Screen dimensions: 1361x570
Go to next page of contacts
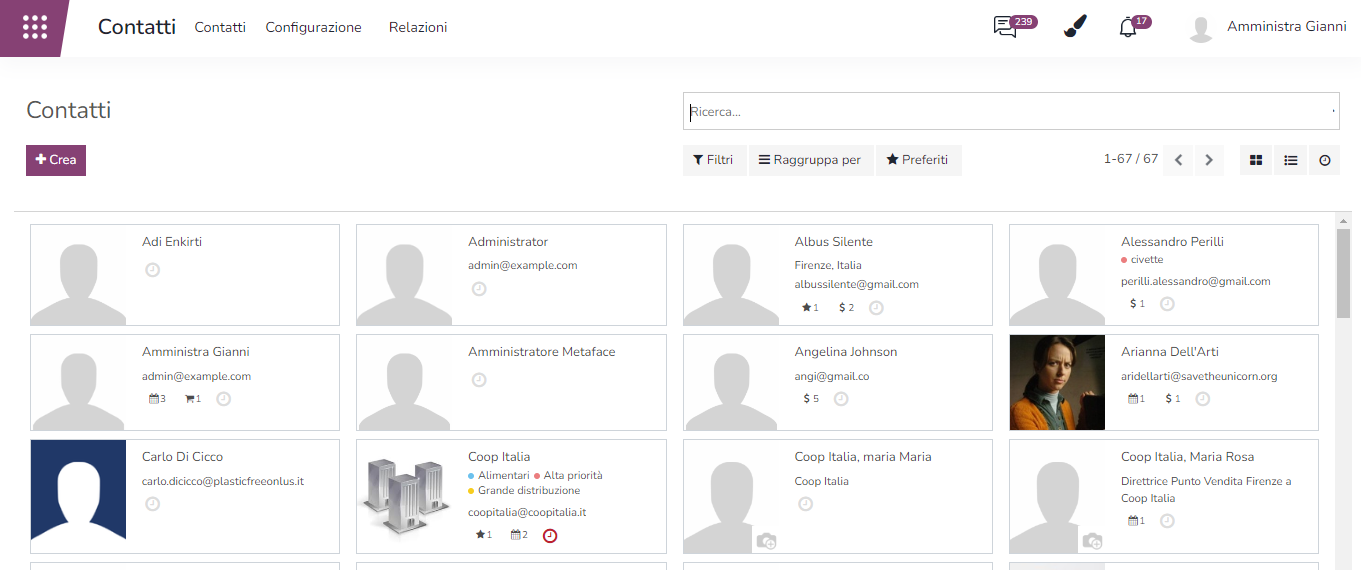1209,160
